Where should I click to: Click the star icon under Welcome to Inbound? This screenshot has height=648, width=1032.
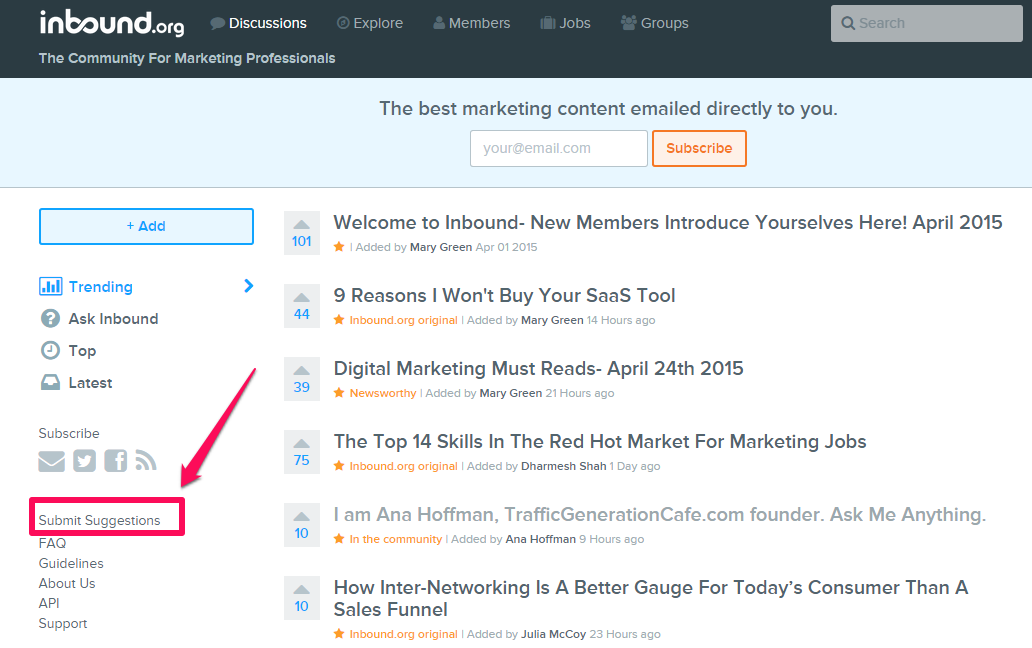pyautogui.click(x=339, y=247)
